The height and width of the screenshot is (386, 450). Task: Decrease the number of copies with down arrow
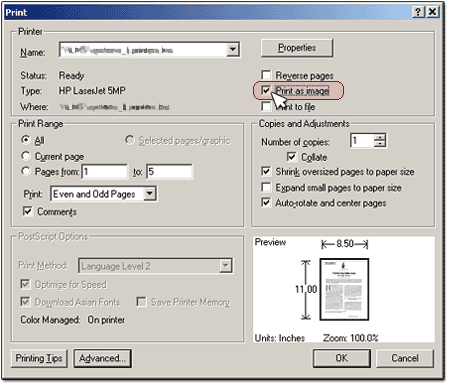(380, 144)
